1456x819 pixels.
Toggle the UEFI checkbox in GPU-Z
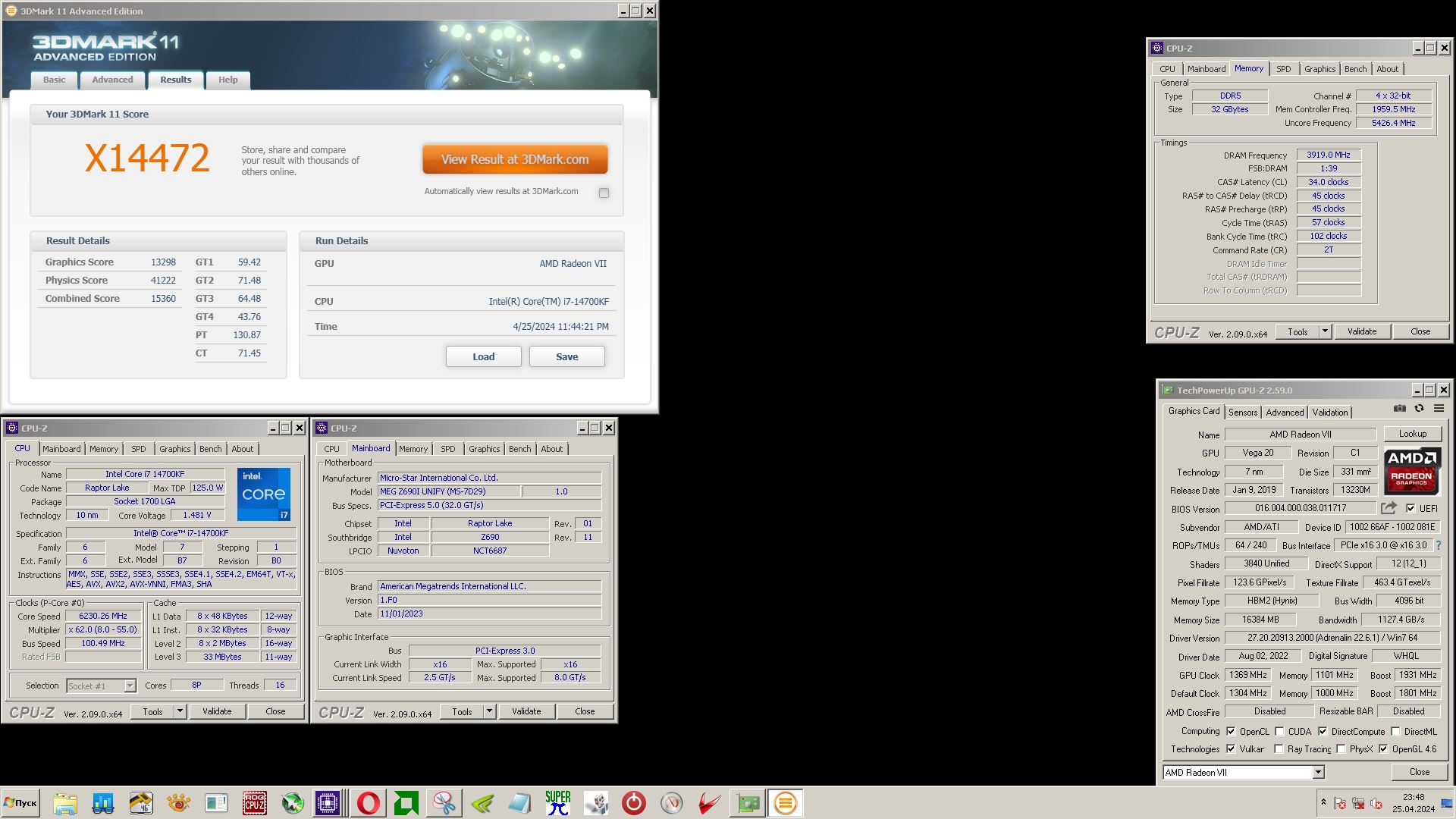click(1410, 508)
